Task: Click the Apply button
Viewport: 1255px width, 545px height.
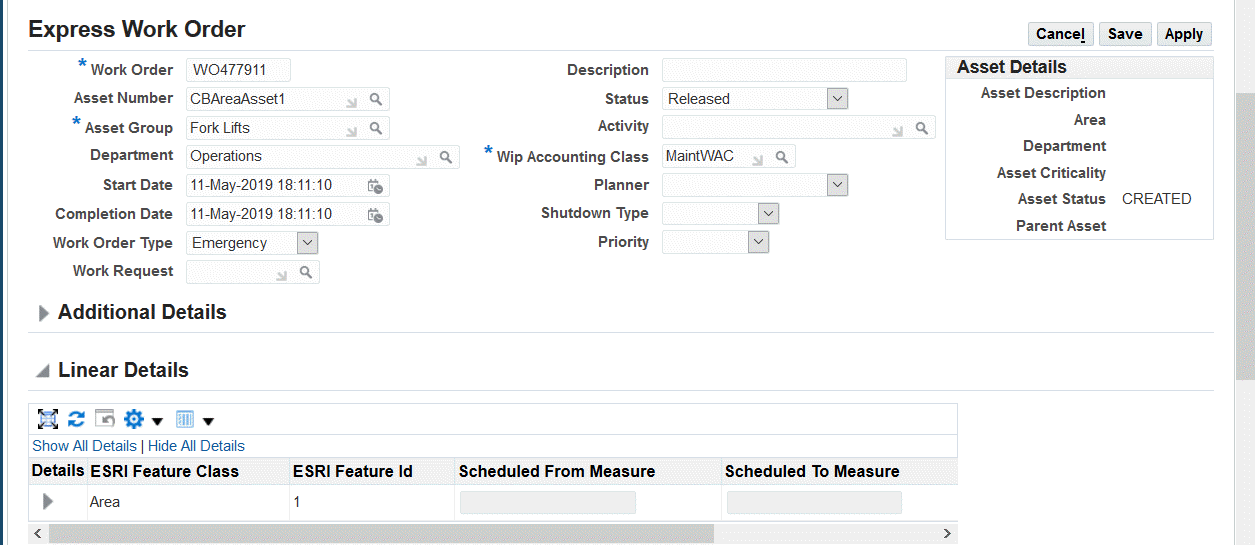Action: point(1184,34)
